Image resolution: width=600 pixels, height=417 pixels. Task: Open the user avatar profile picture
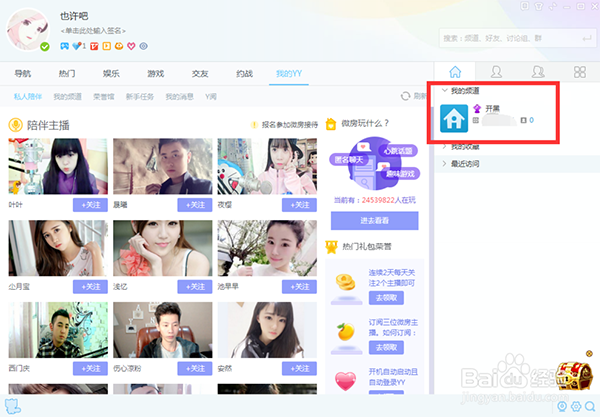[28, 29]
